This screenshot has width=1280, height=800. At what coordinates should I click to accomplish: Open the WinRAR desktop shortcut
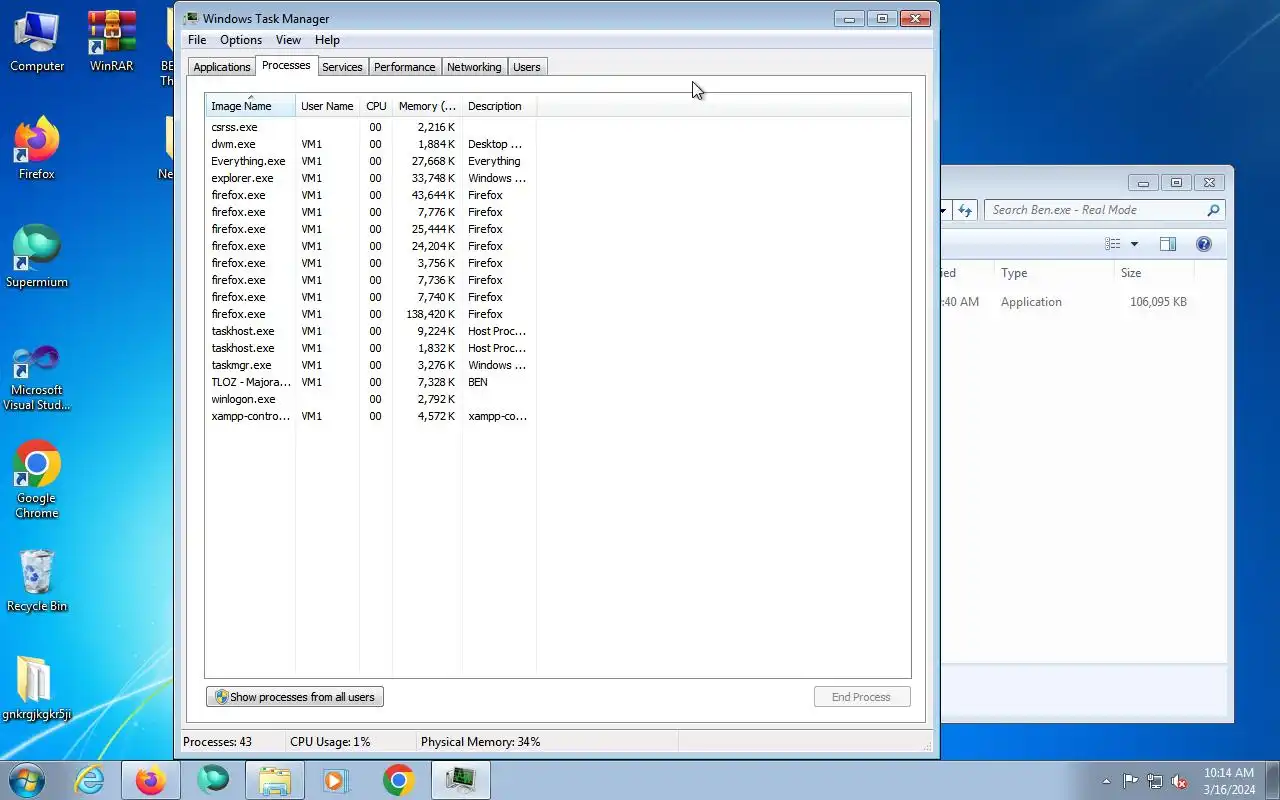(x=111, y=42)
